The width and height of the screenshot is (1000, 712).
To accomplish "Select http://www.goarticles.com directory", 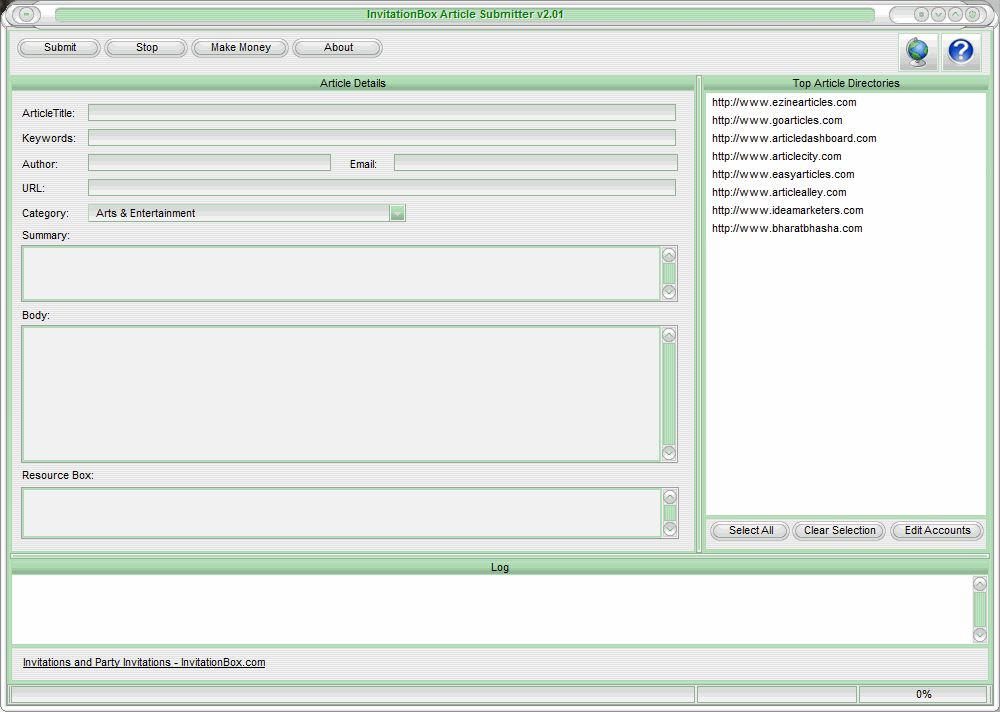I will (777, 120).
